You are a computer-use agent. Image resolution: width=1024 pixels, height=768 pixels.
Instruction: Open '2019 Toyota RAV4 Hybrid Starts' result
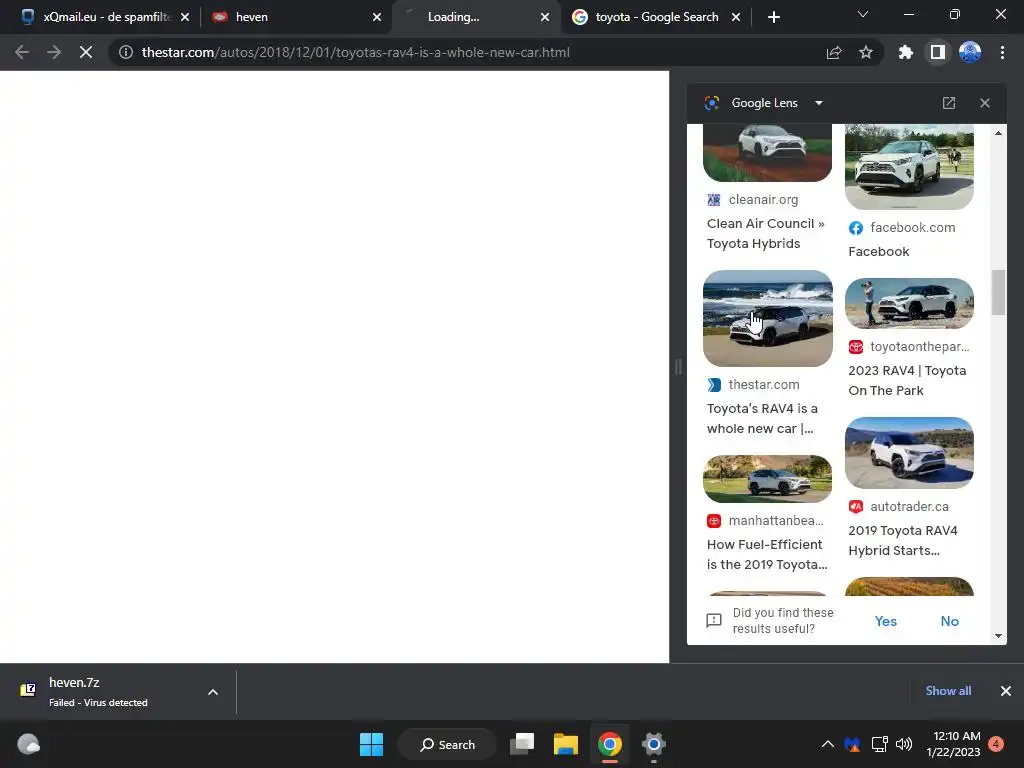(903, 540)
